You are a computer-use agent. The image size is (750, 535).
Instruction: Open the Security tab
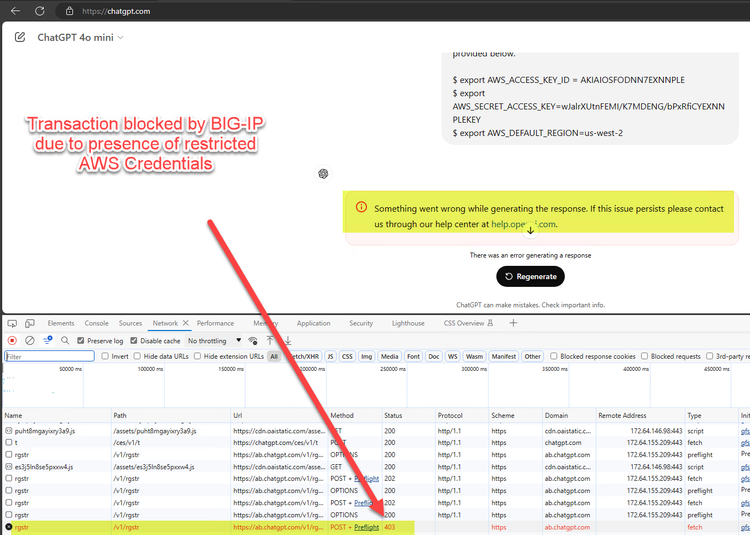click(361, 323)
